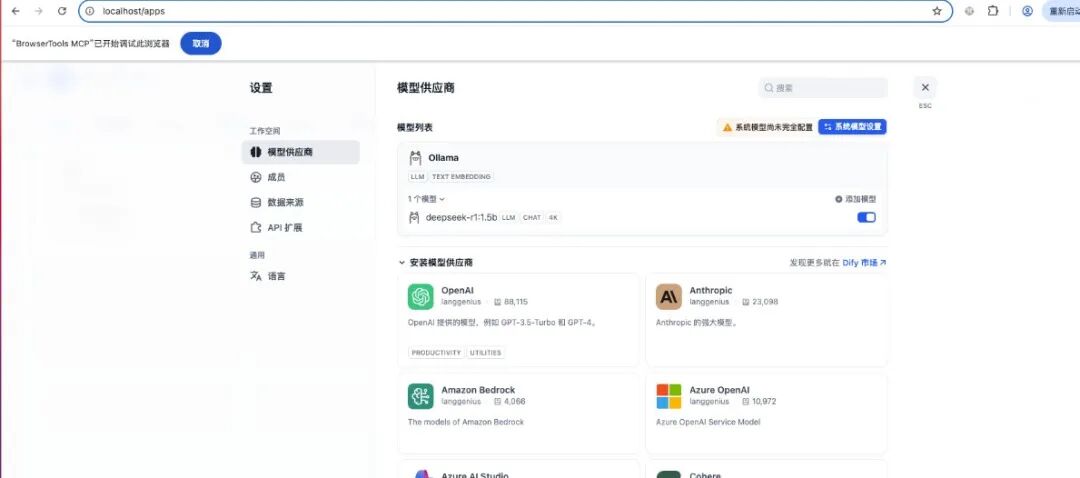Click the TEXT EMBEDDING tag under Ollama

tap(461, 177)
